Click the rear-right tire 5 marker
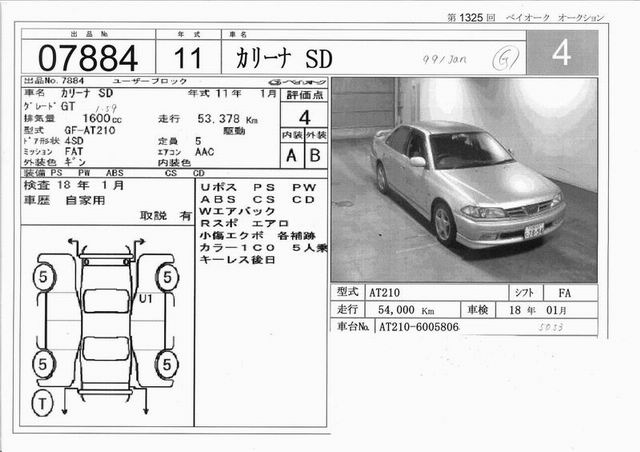This screenshot has height=452, width=640. 167,364
